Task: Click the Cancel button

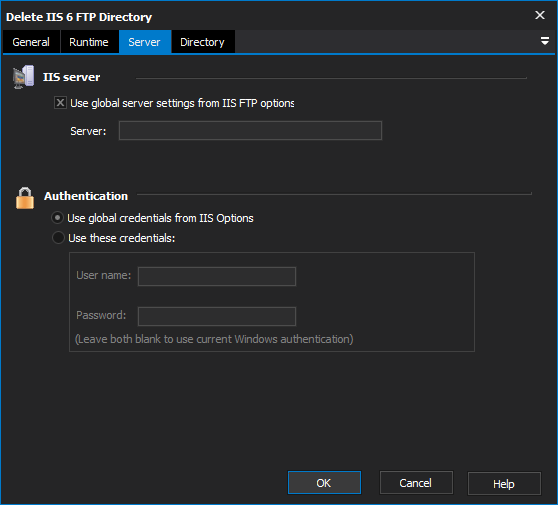Action: pyautogui.click(x=416, y=483)
